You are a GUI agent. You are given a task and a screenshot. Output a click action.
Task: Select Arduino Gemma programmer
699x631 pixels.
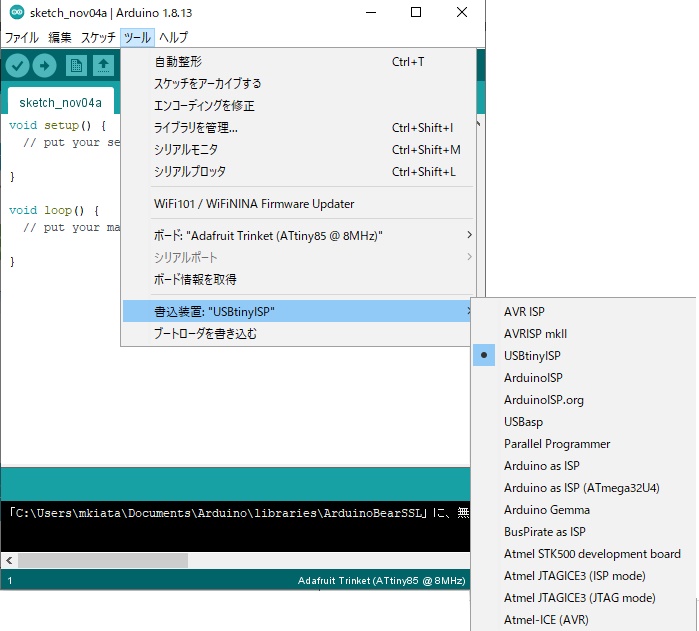(584, 509)
